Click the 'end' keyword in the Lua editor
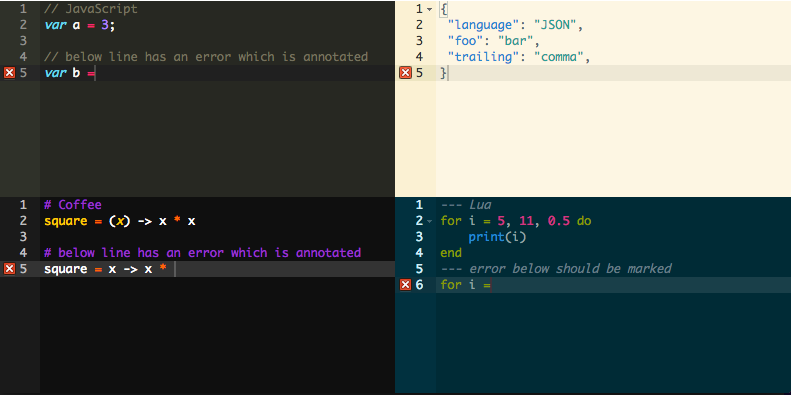Viewport: 791px width, 395px height. point(451,253)
